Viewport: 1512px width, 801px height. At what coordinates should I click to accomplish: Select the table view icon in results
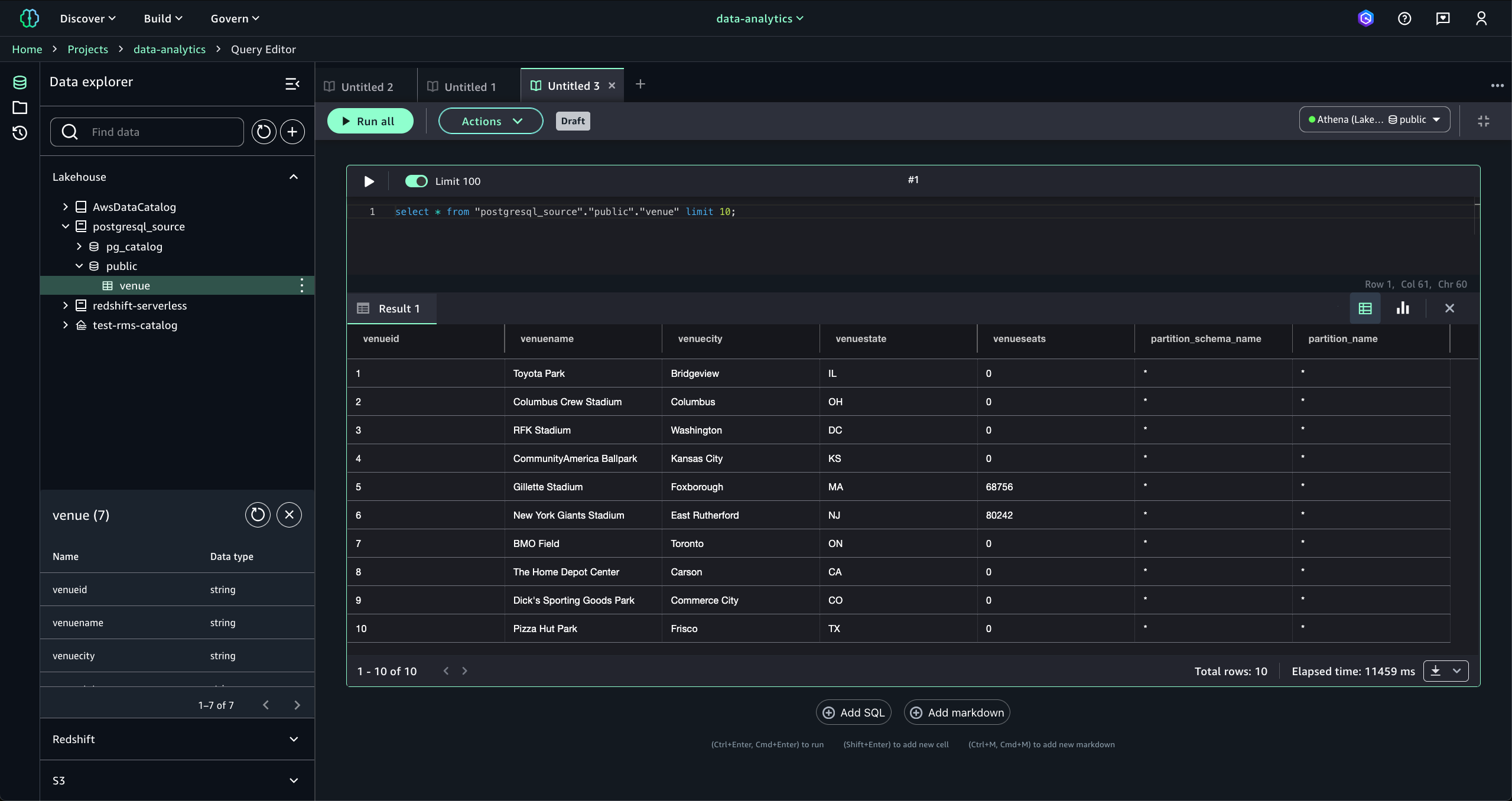(x=1365, y=308)
